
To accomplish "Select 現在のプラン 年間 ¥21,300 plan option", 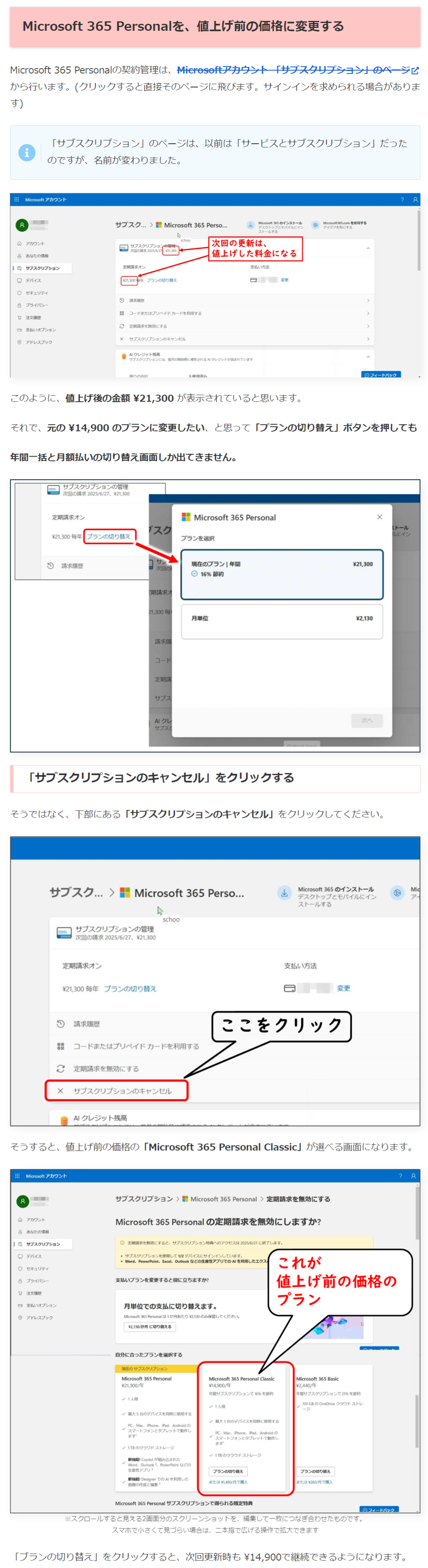I will pyautogui.click(x=282, y=575).
